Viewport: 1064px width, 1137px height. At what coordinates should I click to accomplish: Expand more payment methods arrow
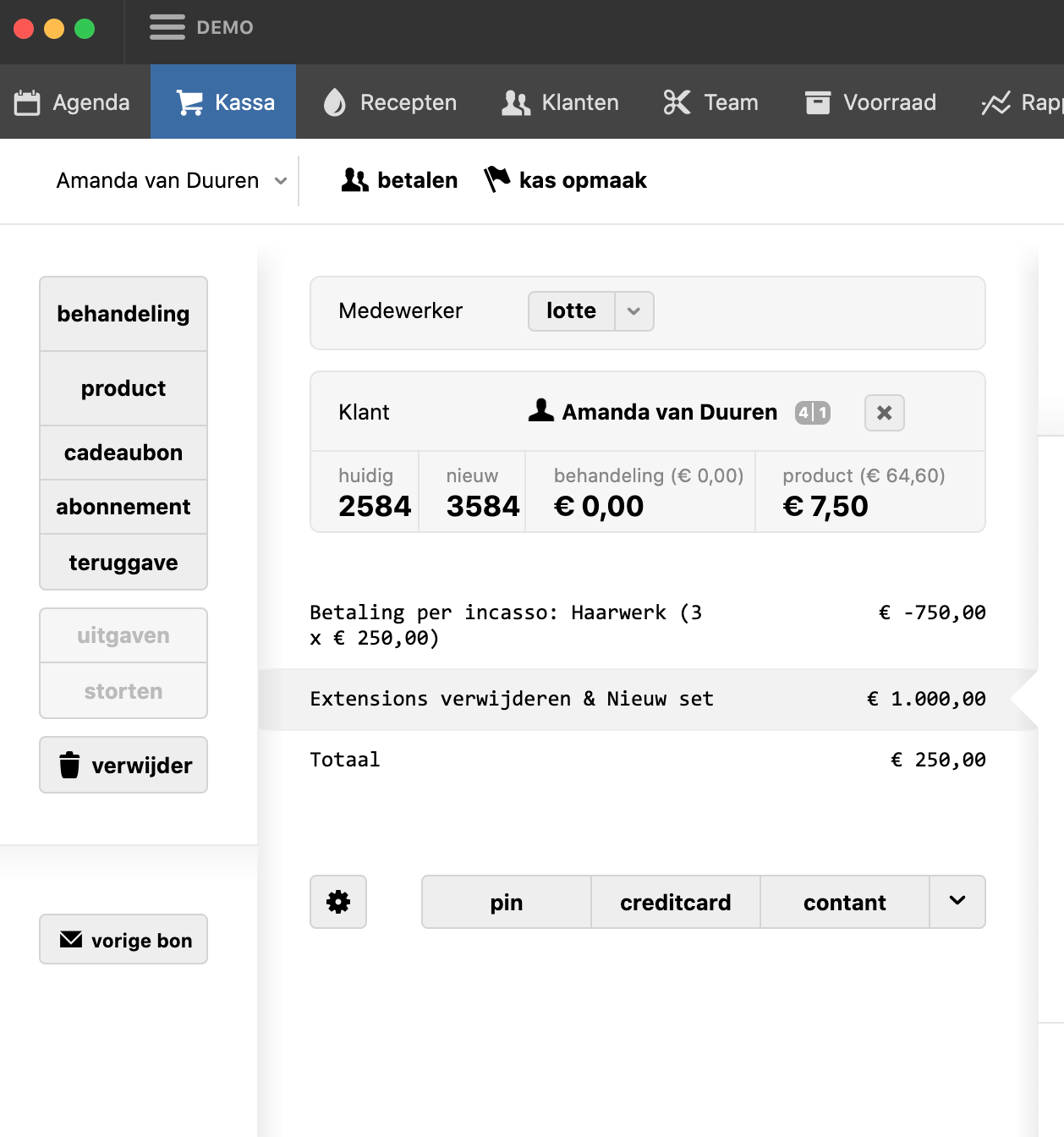pyautogui.click(x=957, y=902)
